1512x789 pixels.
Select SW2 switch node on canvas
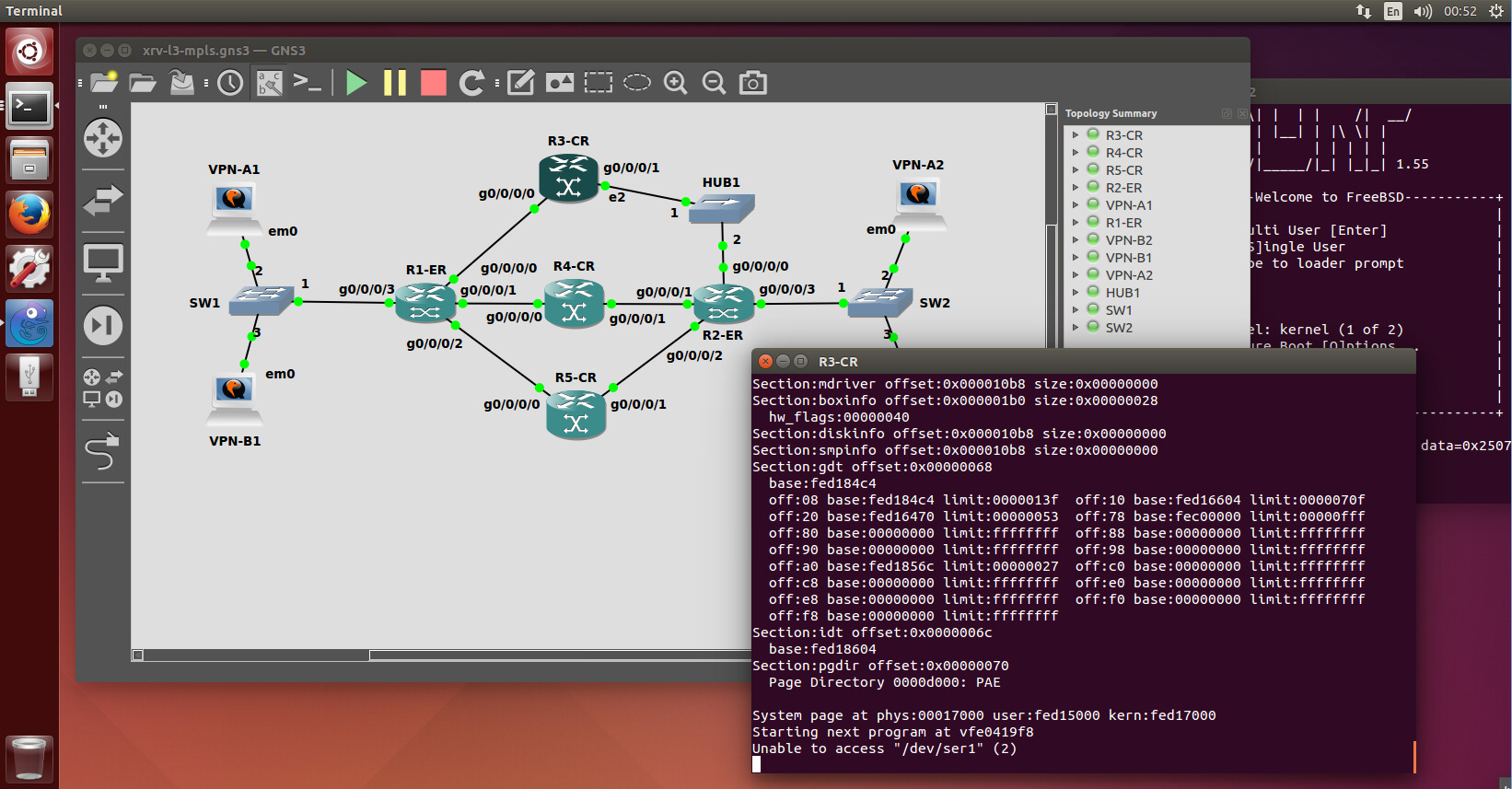880,302
